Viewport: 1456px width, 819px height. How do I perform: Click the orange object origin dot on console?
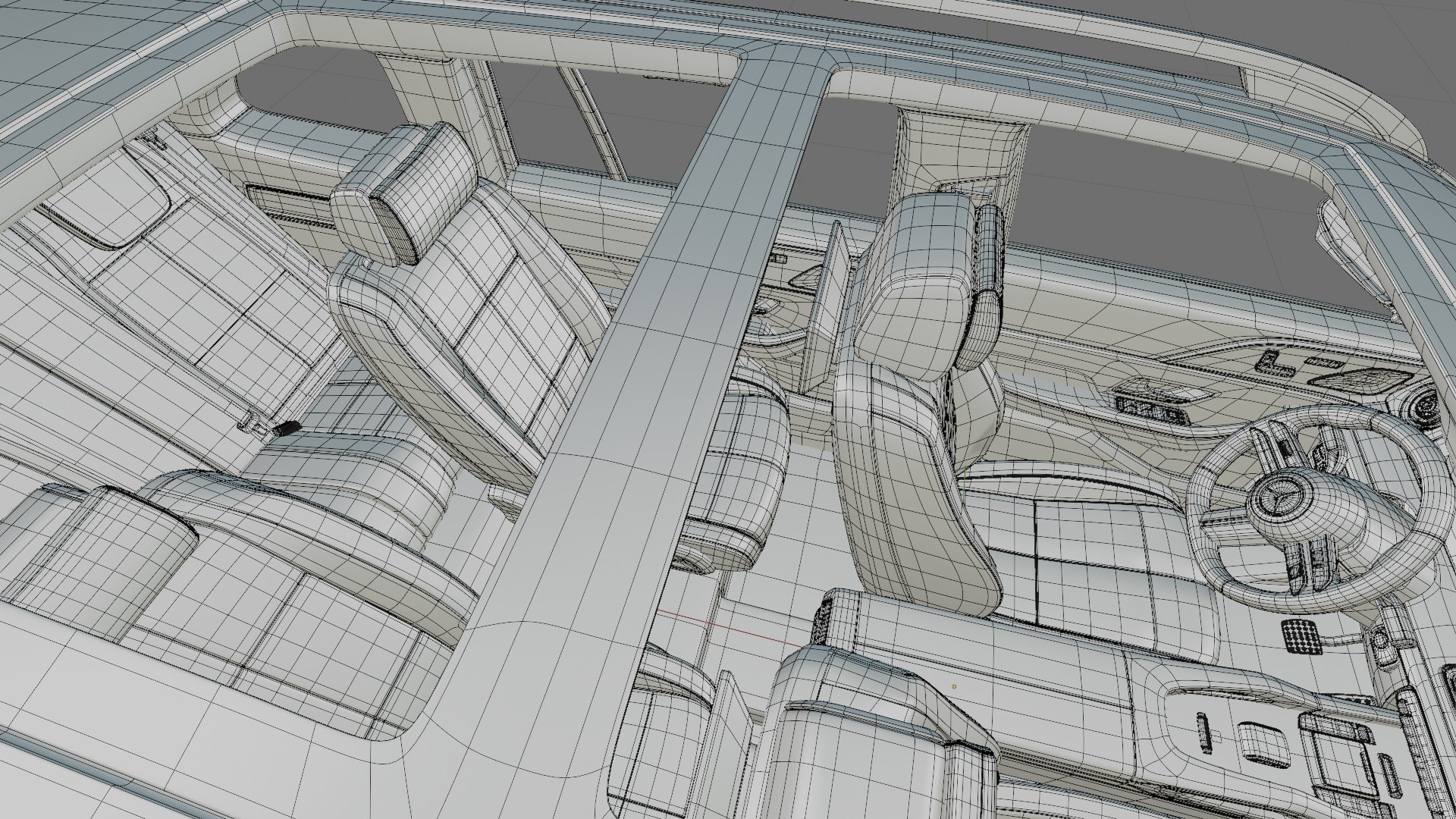(x=954, y=687)
